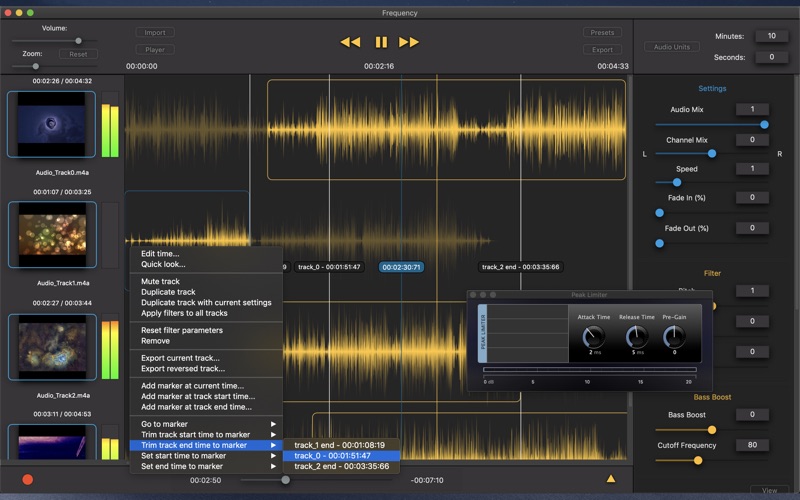Screen dimensions: 800x500
Task: Click the track_0 - 00:01:51:47 timeline marker label
Action: tap(329, 267)
